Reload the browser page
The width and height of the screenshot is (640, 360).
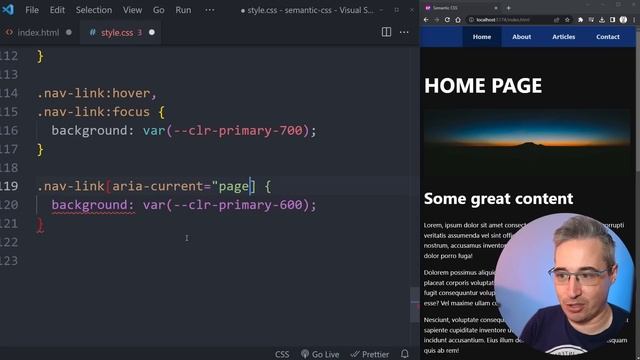click(x=447, y=20)
